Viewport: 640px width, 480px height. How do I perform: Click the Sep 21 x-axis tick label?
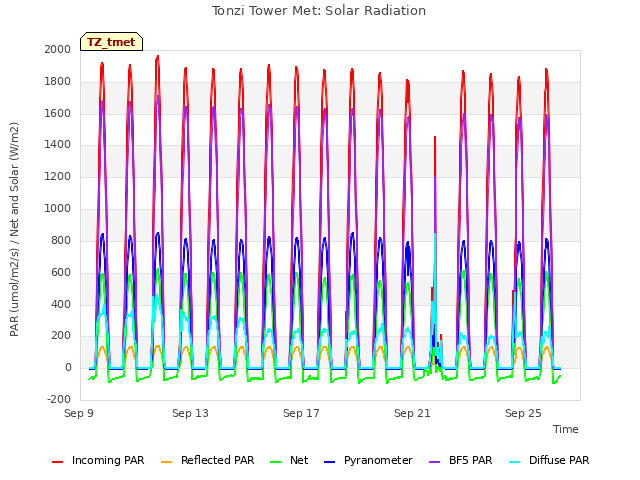[412, 413]
